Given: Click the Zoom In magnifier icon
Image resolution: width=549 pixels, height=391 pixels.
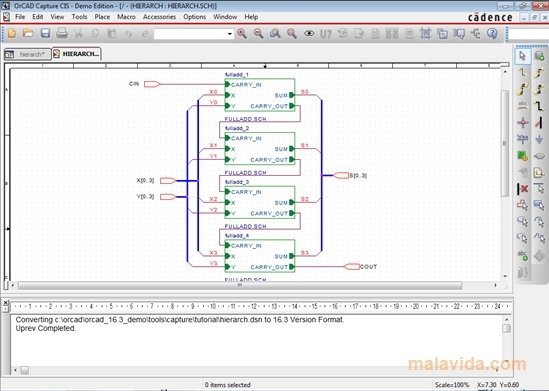Looking at the screenshot, I should (x=242, y=33).
